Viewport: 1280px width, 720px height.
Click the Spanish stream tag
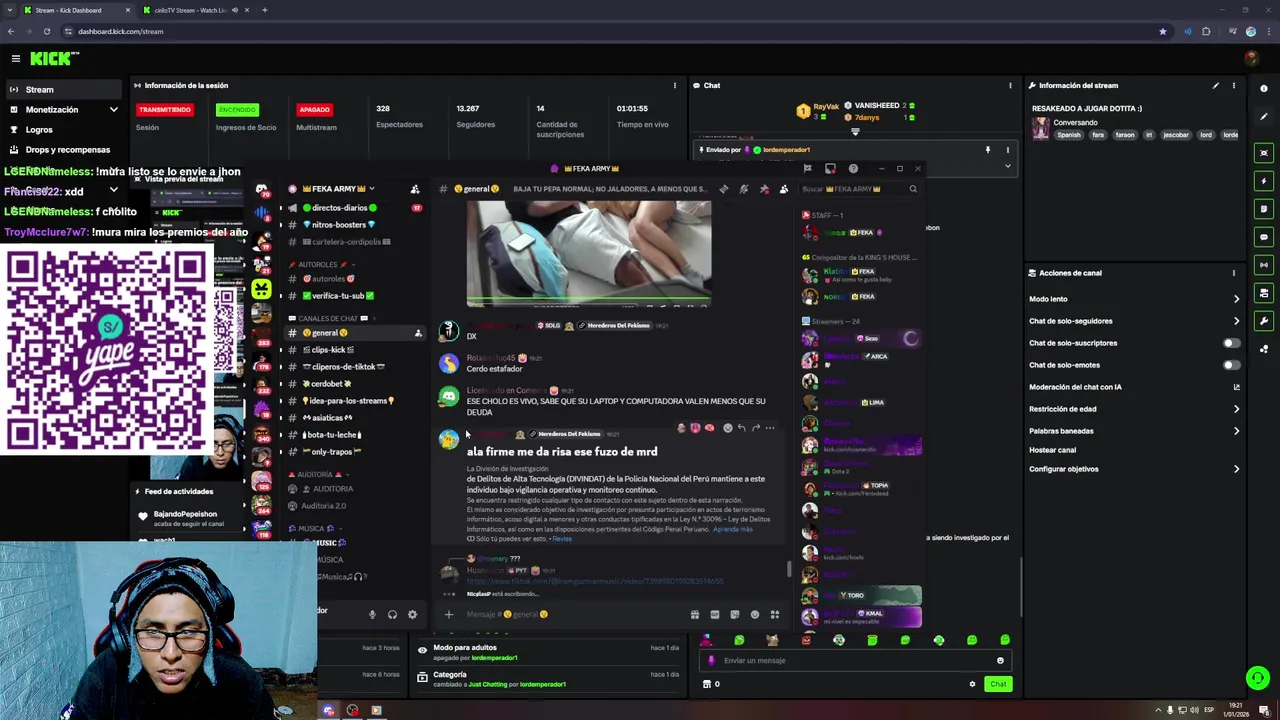point(1069,135)
